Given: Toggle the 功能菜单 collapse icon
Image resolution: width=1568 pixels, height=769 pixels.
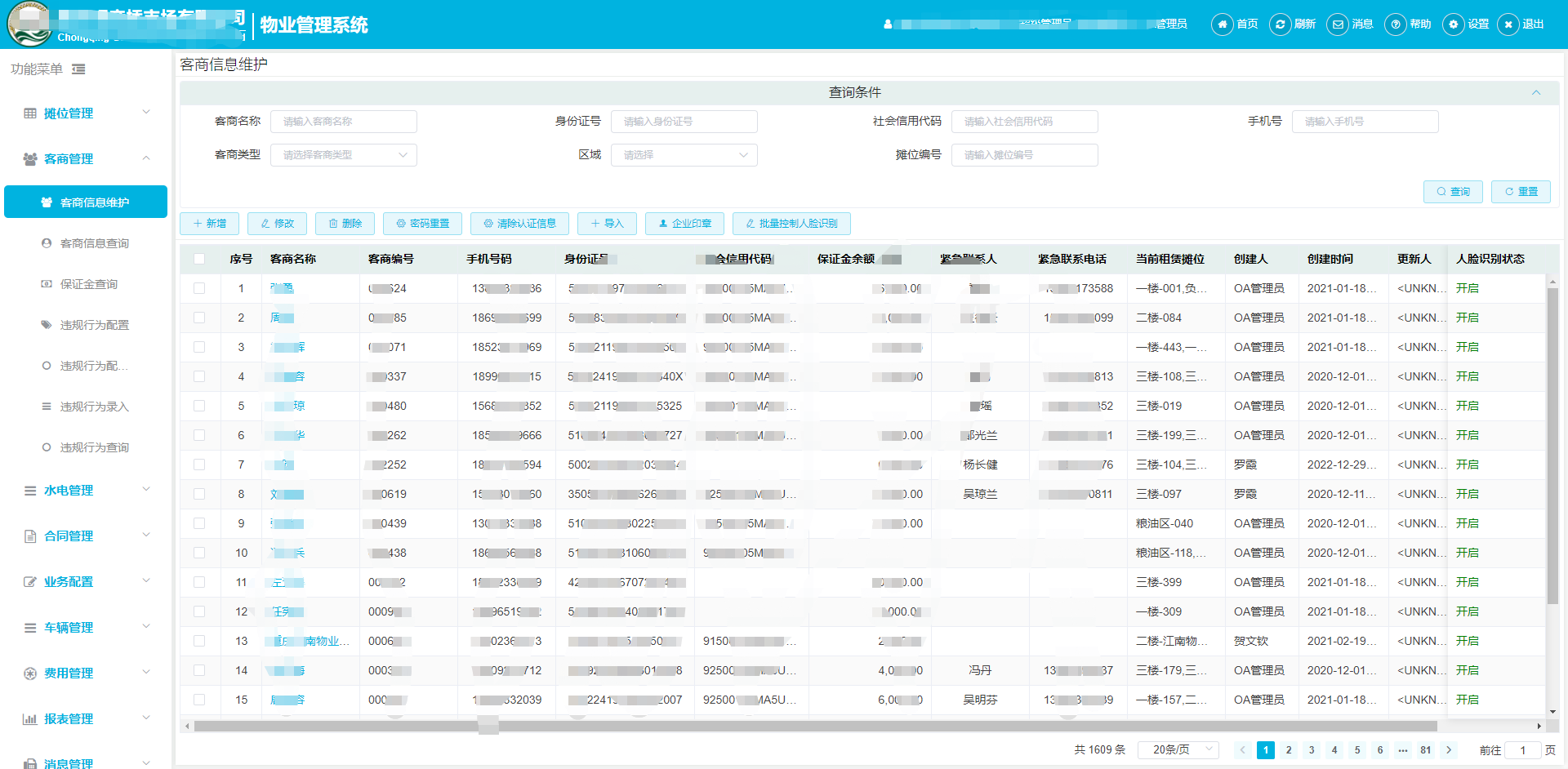Looking at the screenshot, I should [x=78, y=69].
